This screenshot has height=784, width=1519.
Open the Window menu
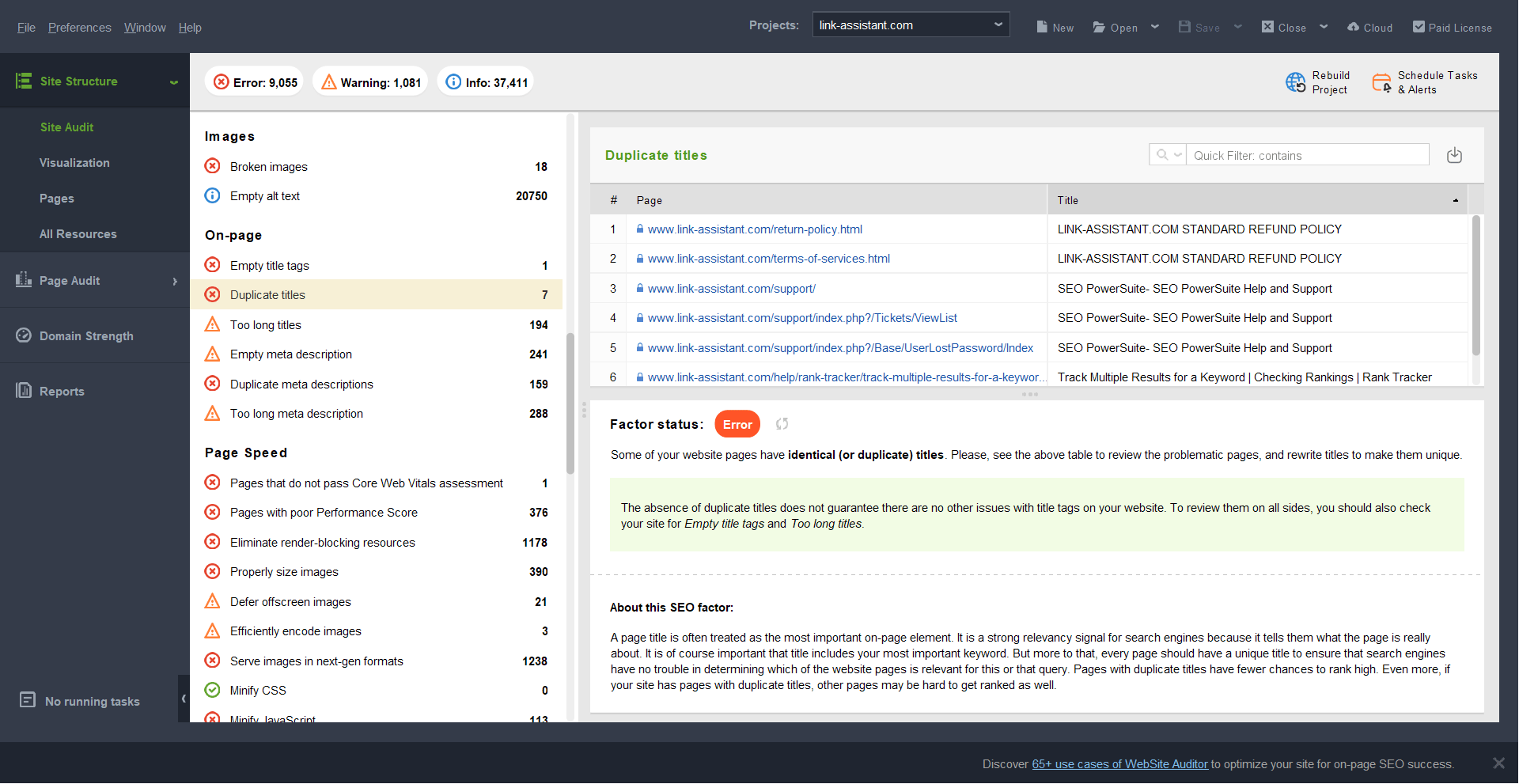point(145,28)
